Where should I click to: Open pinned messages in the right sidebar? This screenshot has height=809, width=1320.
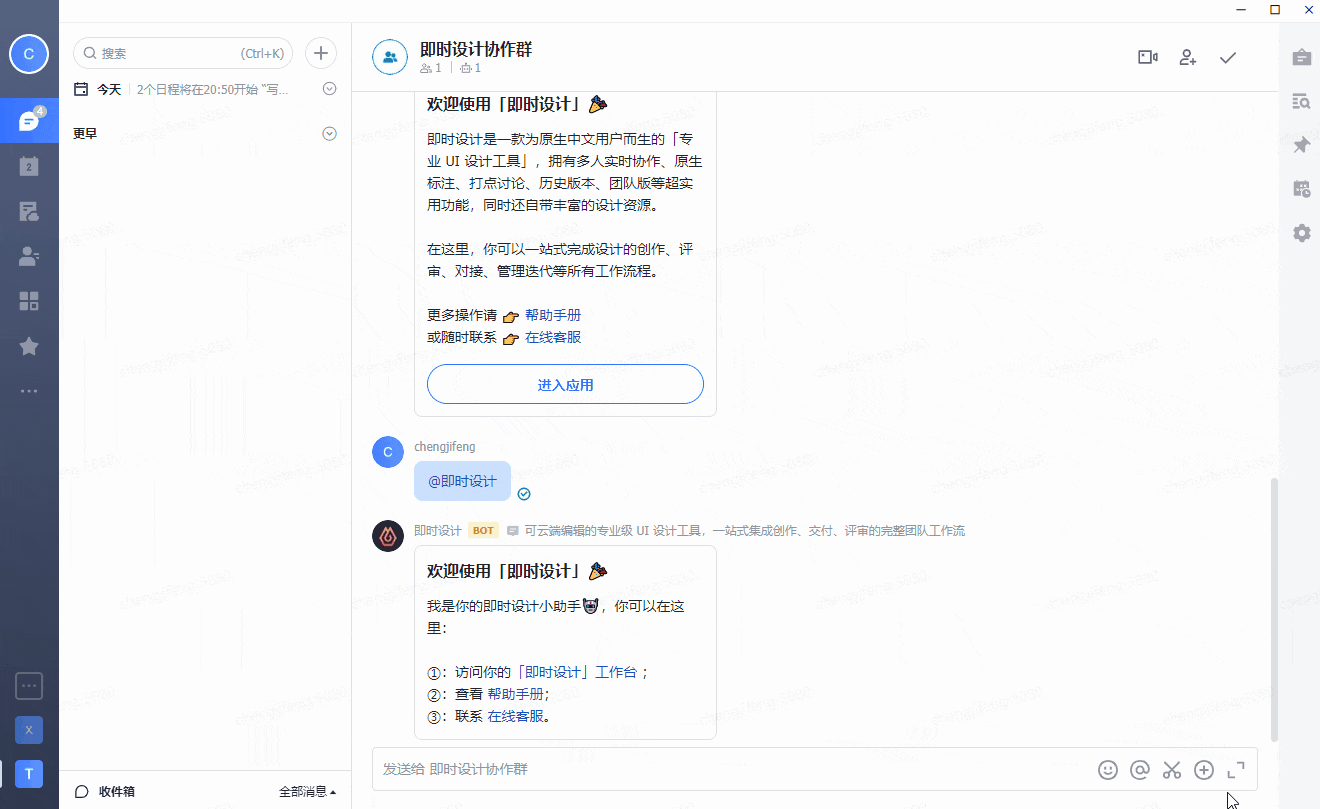point(1301,145)
